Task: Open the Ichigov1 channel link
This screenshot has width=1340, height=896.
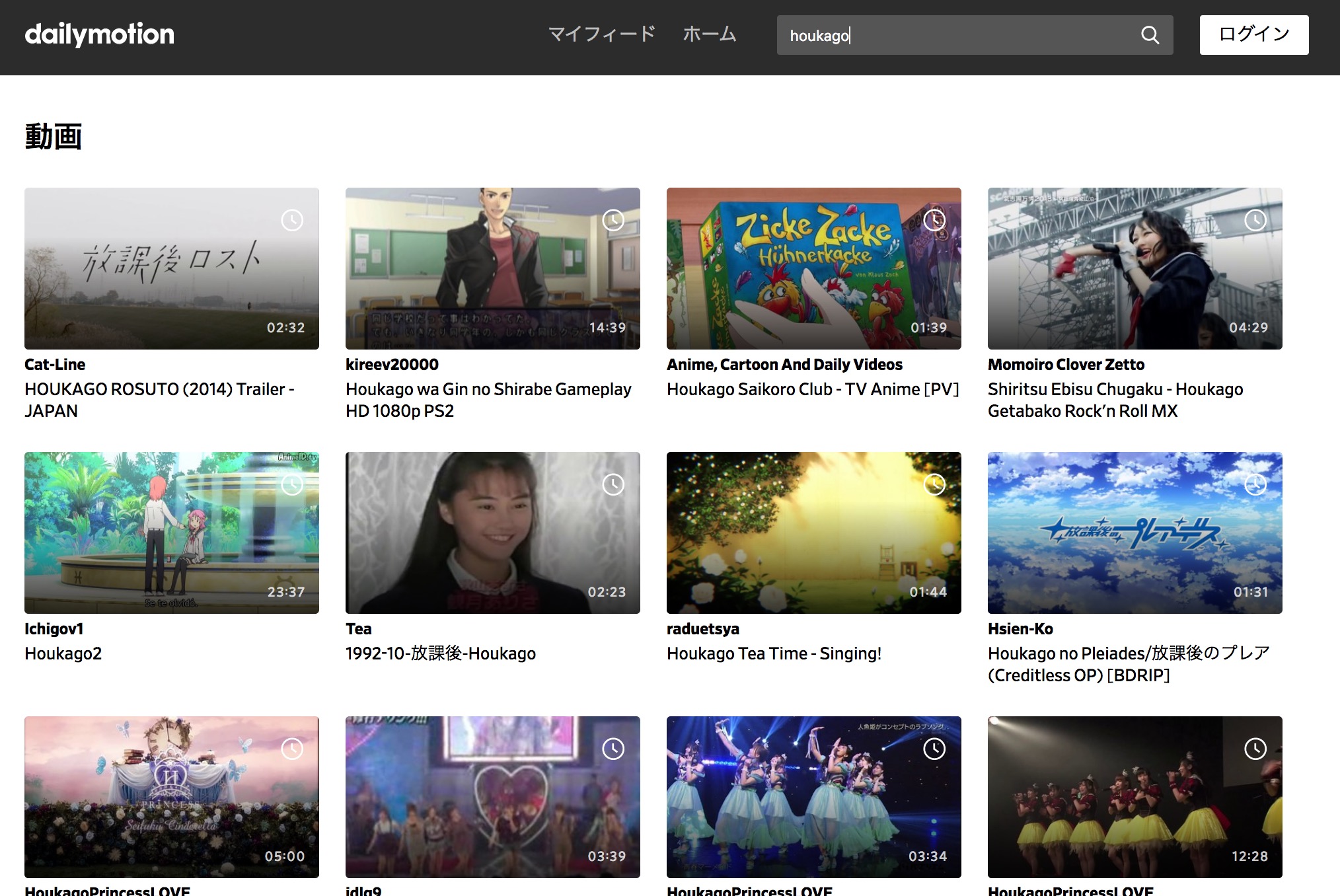Action: (54, 629)
